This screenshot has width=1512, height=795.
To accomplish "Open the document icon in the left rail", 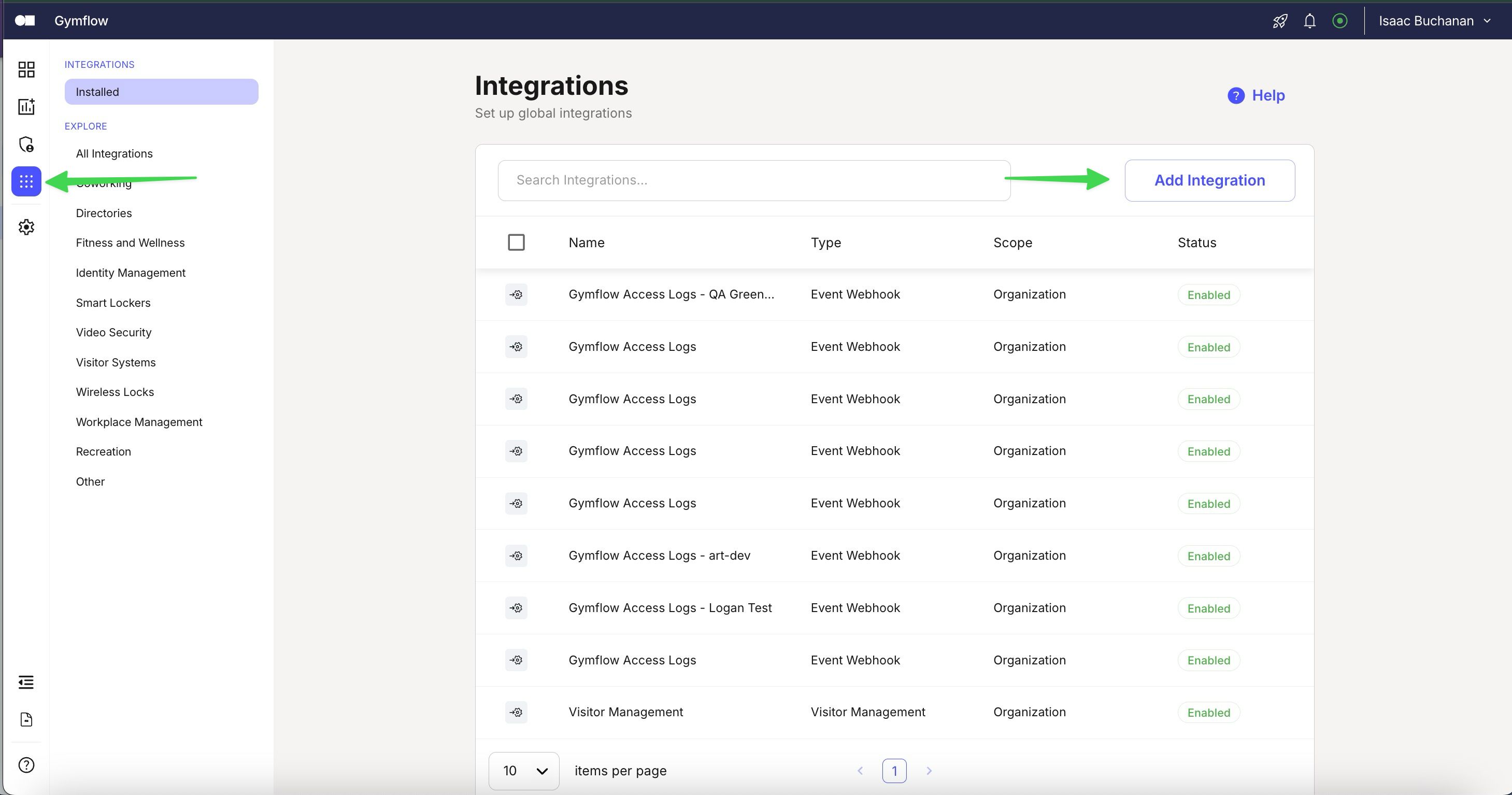I will pos(26,719).
